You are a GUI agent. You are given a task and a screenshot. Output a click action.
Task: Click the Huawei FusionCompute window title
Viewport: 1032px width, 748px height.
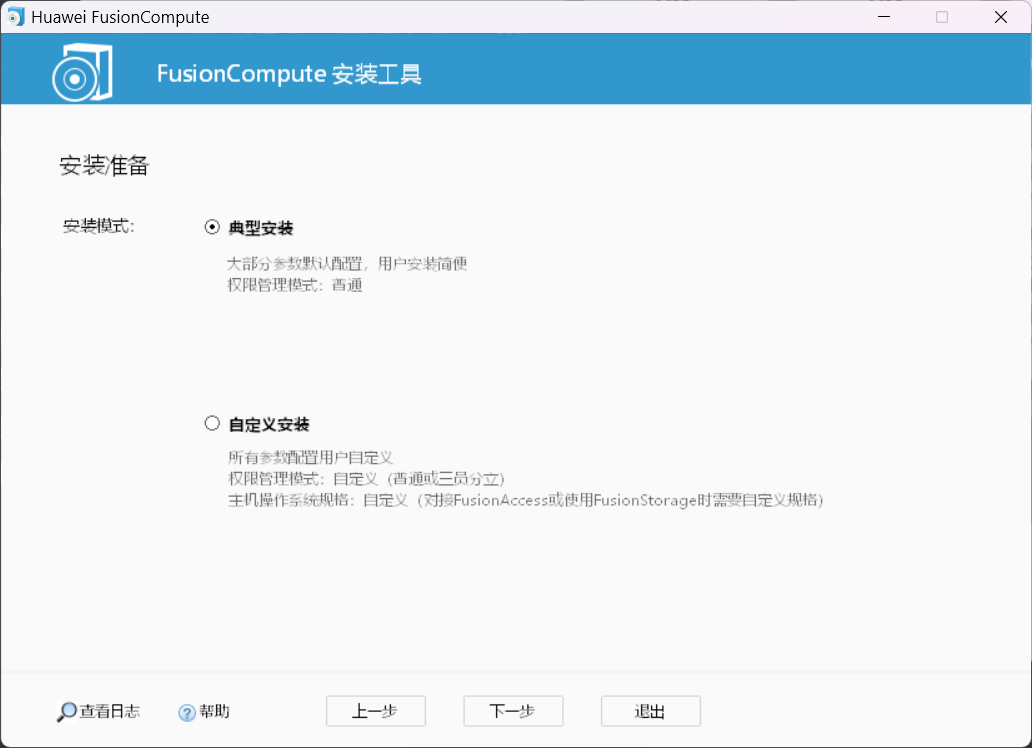click(x=120, y=17)
